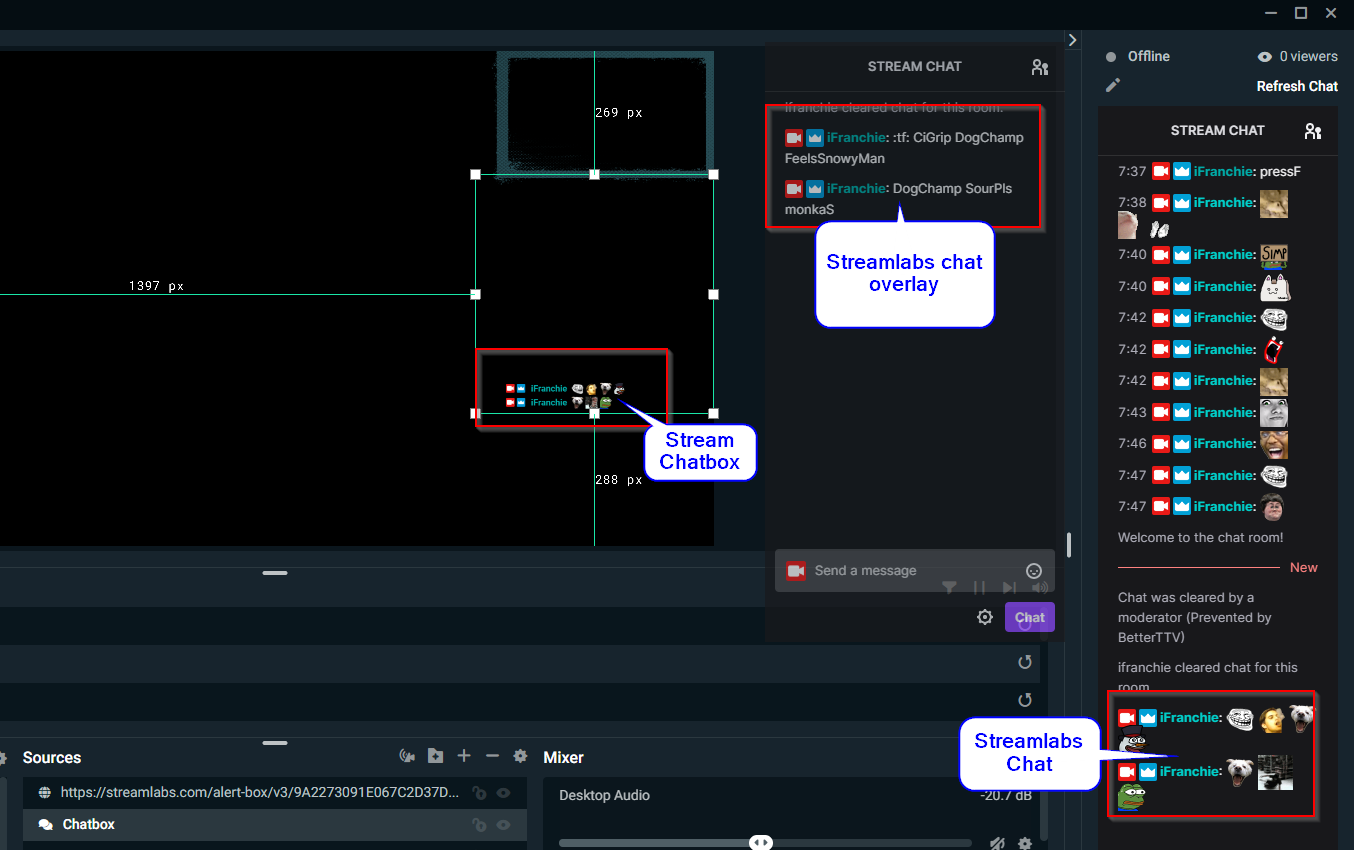This screenshot has width=1354, height=850.
Task: Open Desktop Audio advanced settings gear in Mixer
Action: pyautogui.click(x=1024, y=843)
